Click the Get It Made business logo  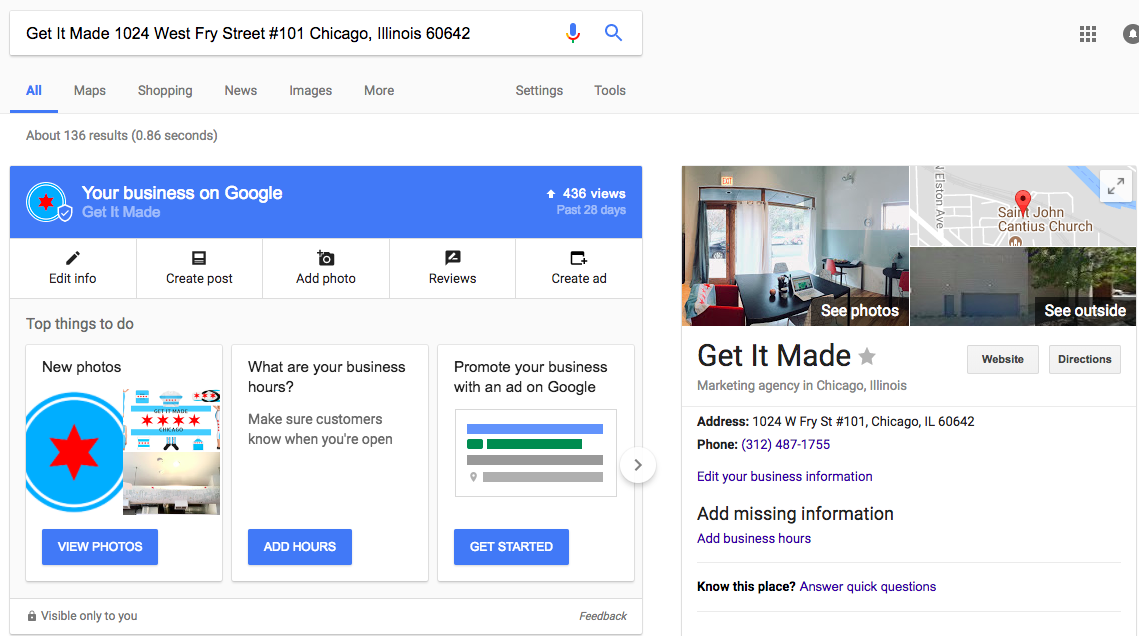pos(47,202)
